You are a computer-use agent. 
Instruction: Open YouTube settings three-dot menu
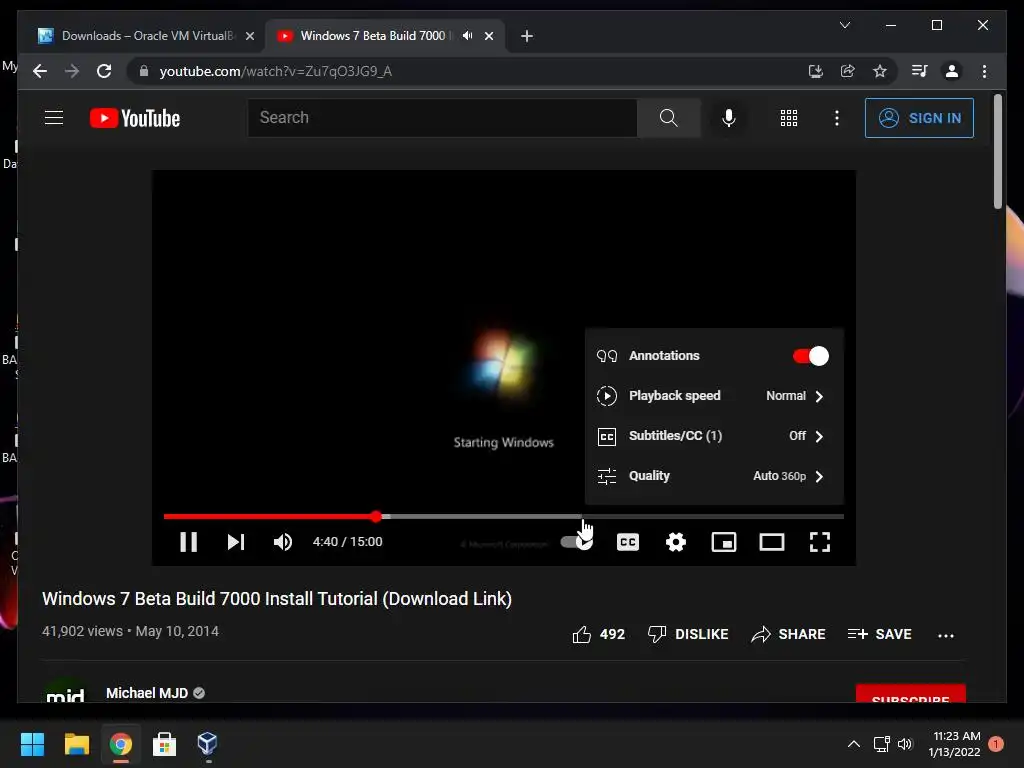pos(837,118)
